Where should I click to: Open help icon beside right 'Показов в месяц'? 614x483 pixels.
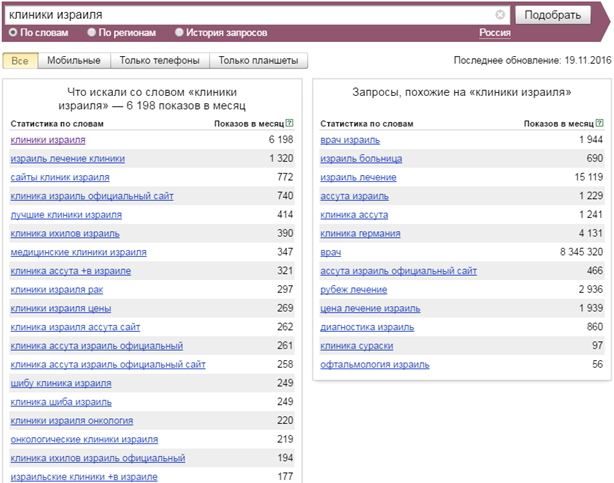[600, 123]
